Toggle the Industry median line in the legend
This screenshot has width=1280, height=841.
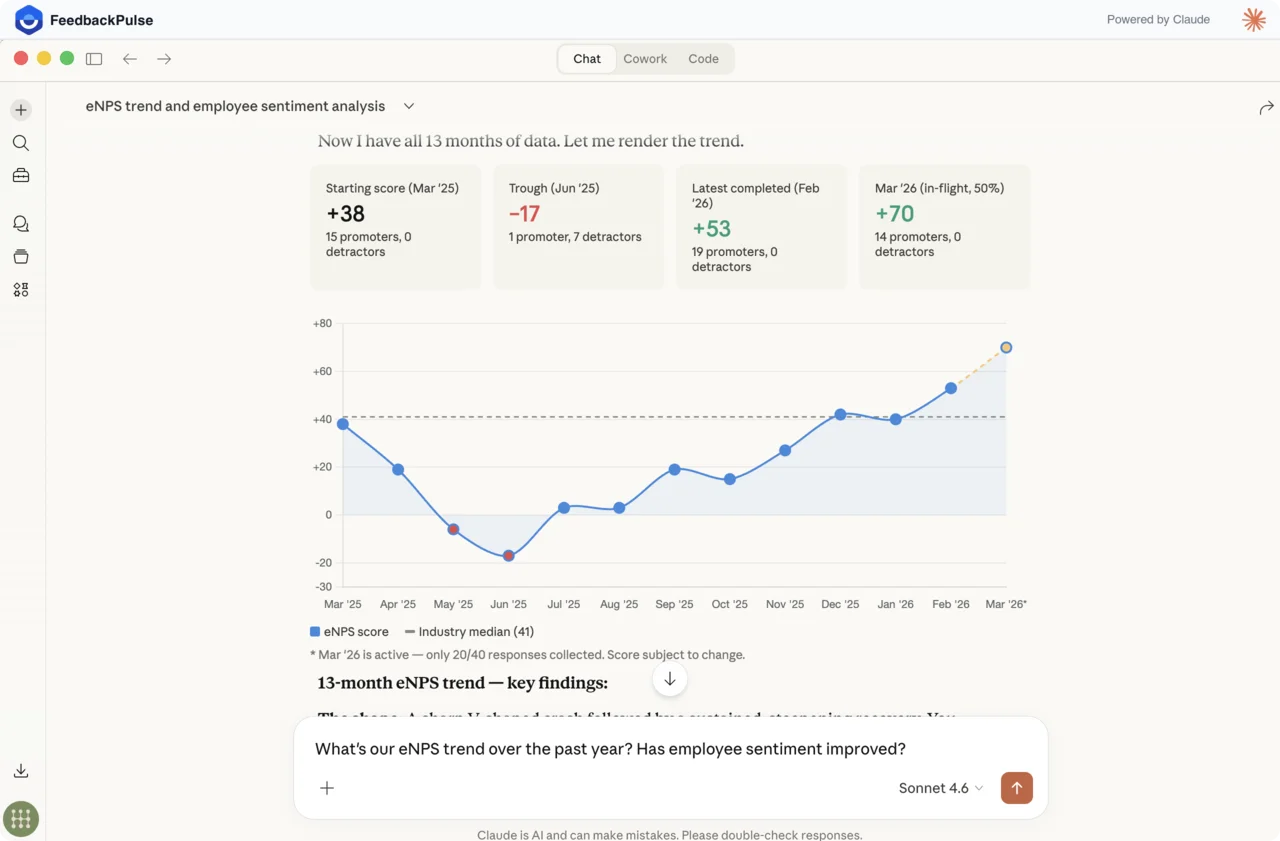468,631
